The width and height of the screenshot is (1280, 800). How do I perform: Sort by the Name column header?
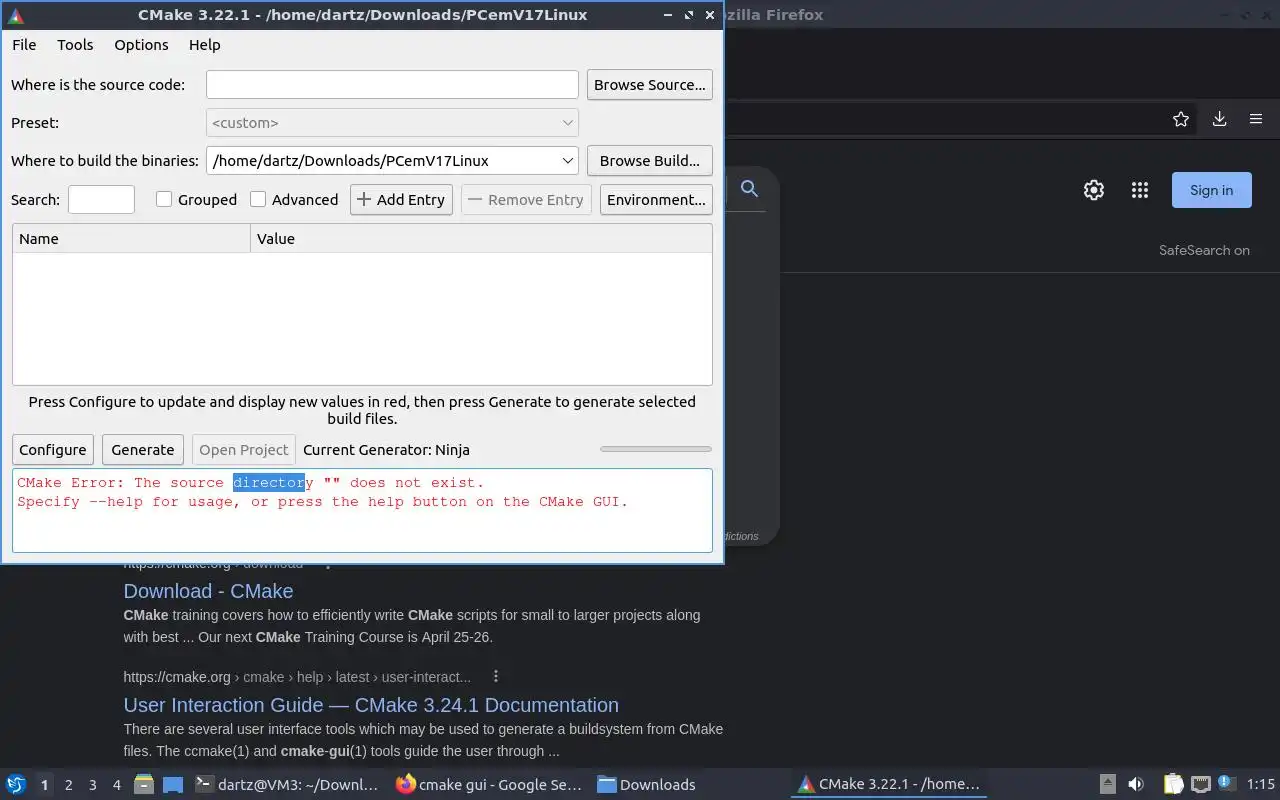click(131, 239)
